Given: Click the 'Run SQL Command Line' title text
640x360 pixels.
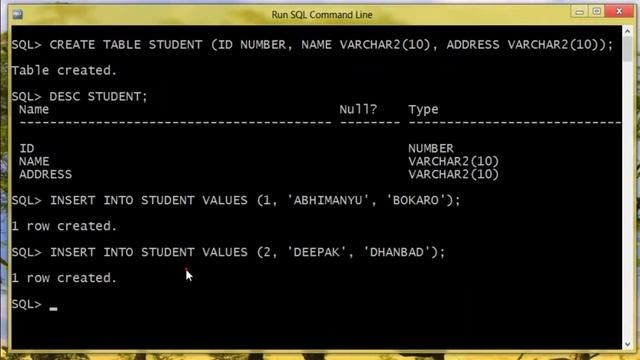Looking at the screenshot, I should coord(322,15).
